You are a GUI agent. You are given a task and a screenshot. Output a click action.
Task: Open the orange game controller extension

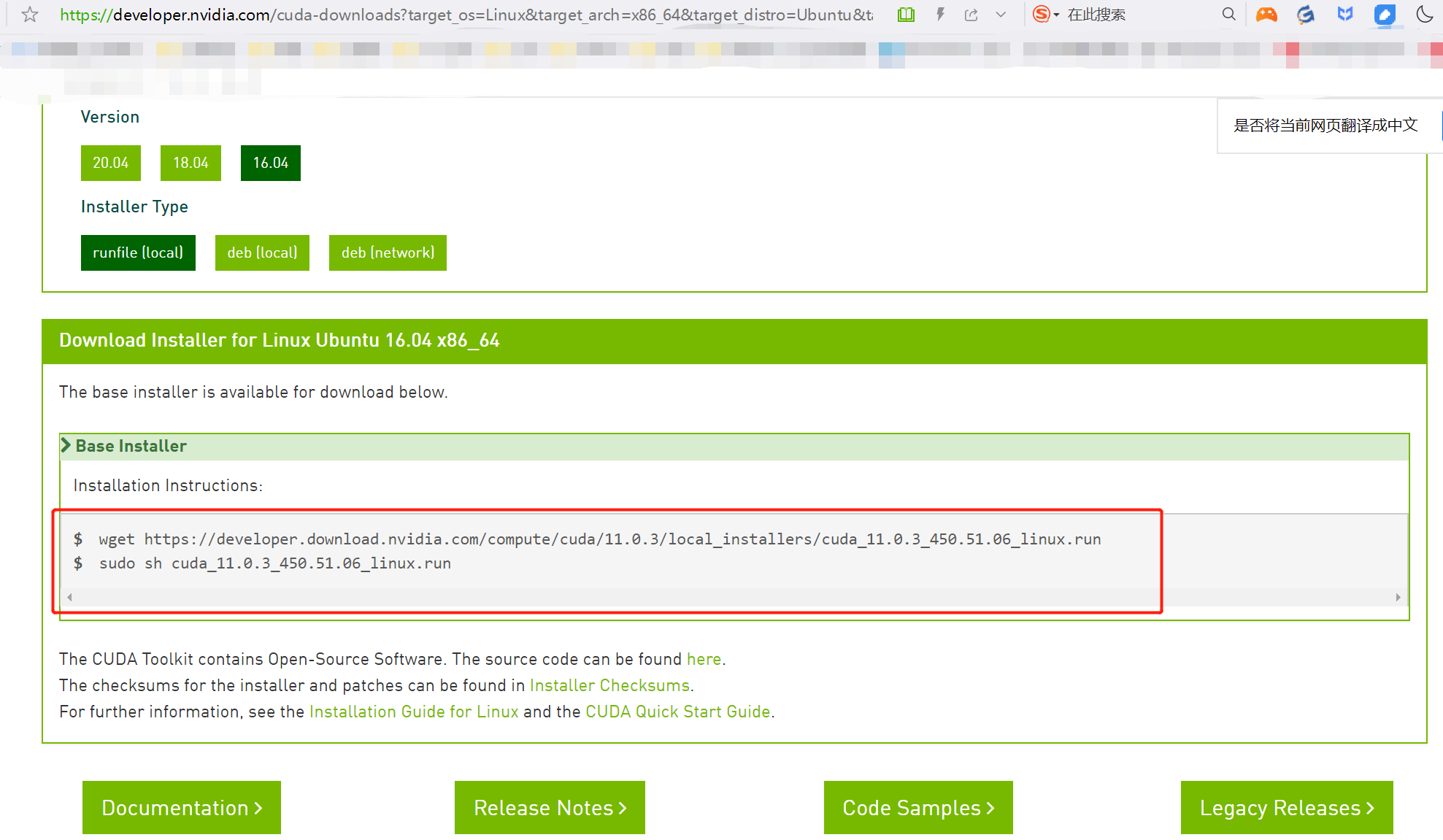[x=1266, y=15]
